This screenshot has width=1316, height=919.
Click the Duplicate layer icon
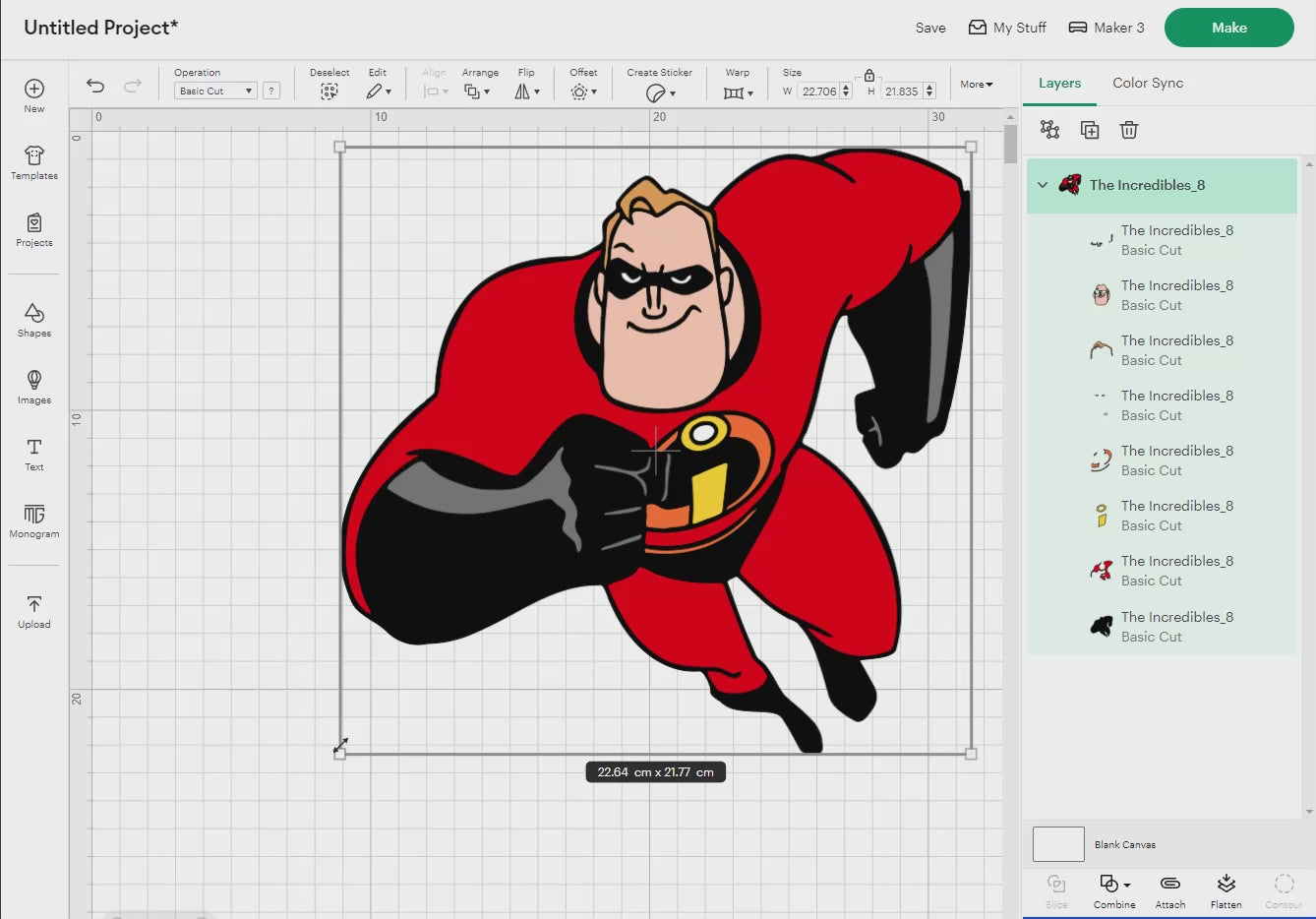(x=1090, y=129)
